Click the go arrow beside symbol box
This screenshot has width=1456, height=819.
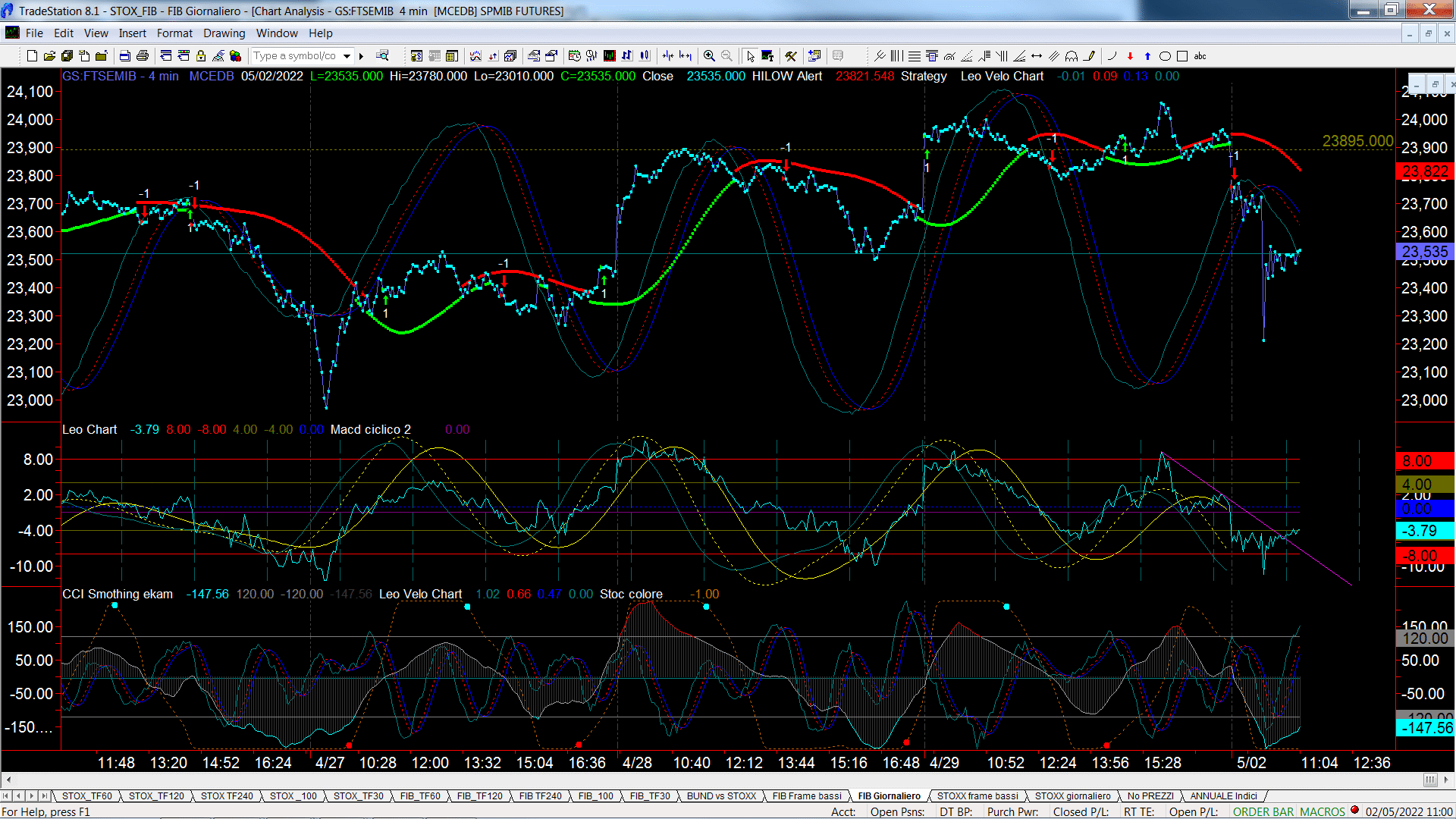[361, 55]
